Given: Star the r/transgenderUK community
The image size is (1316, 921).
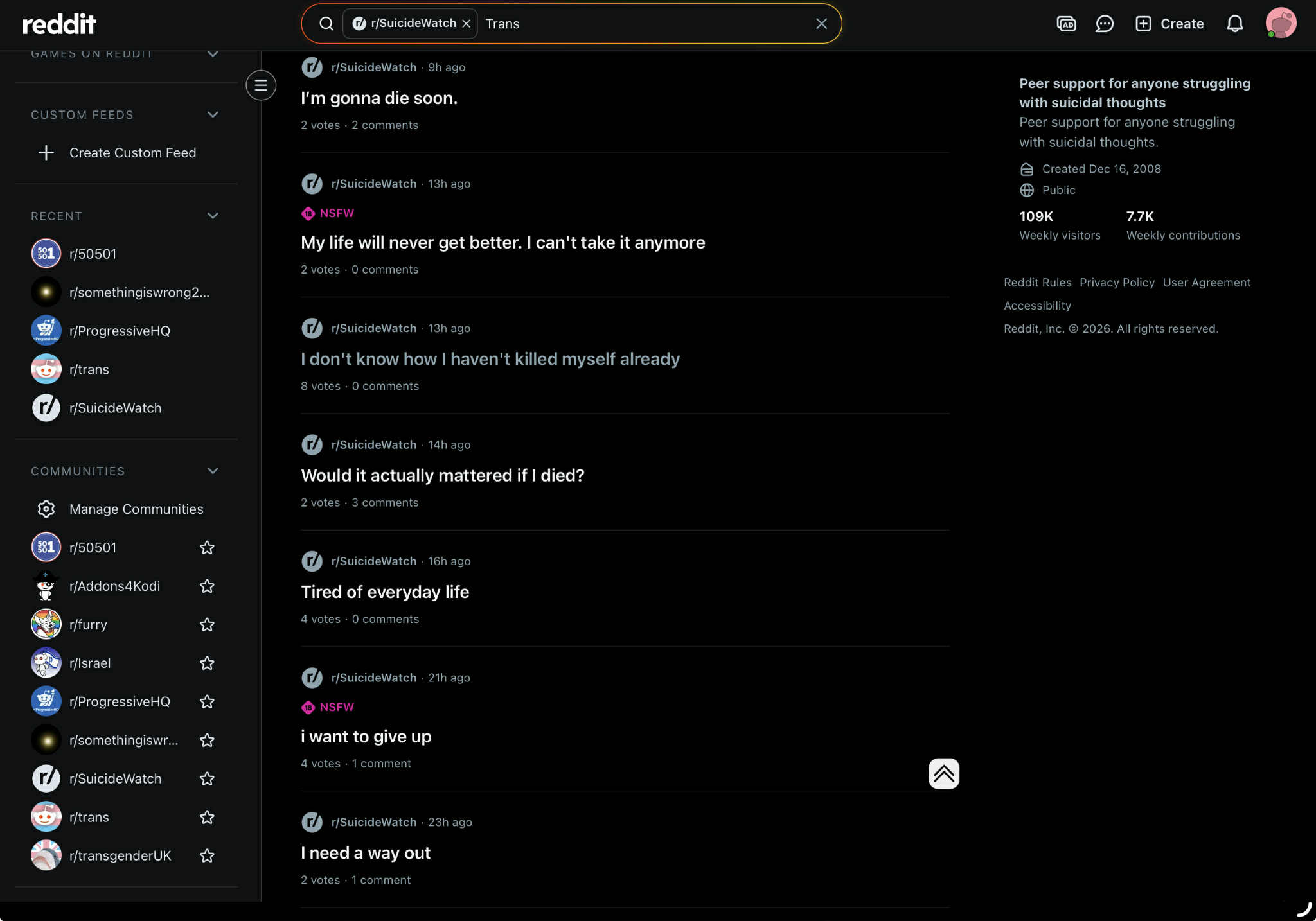Looking at the screenshot, I should pos(207,855).
